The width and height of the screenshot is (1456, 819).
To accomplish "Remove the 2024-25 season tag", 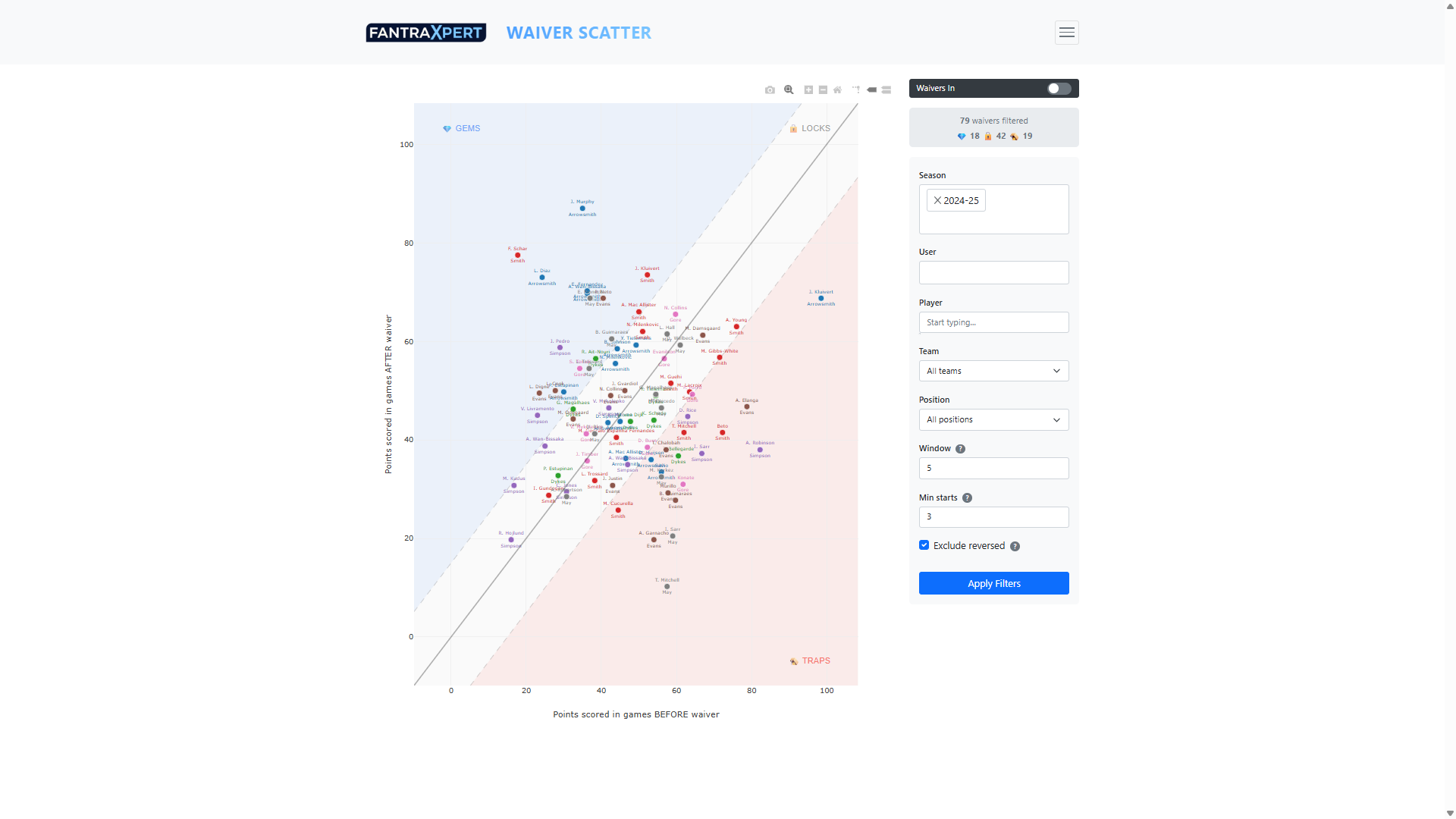I will pos(937,200).
